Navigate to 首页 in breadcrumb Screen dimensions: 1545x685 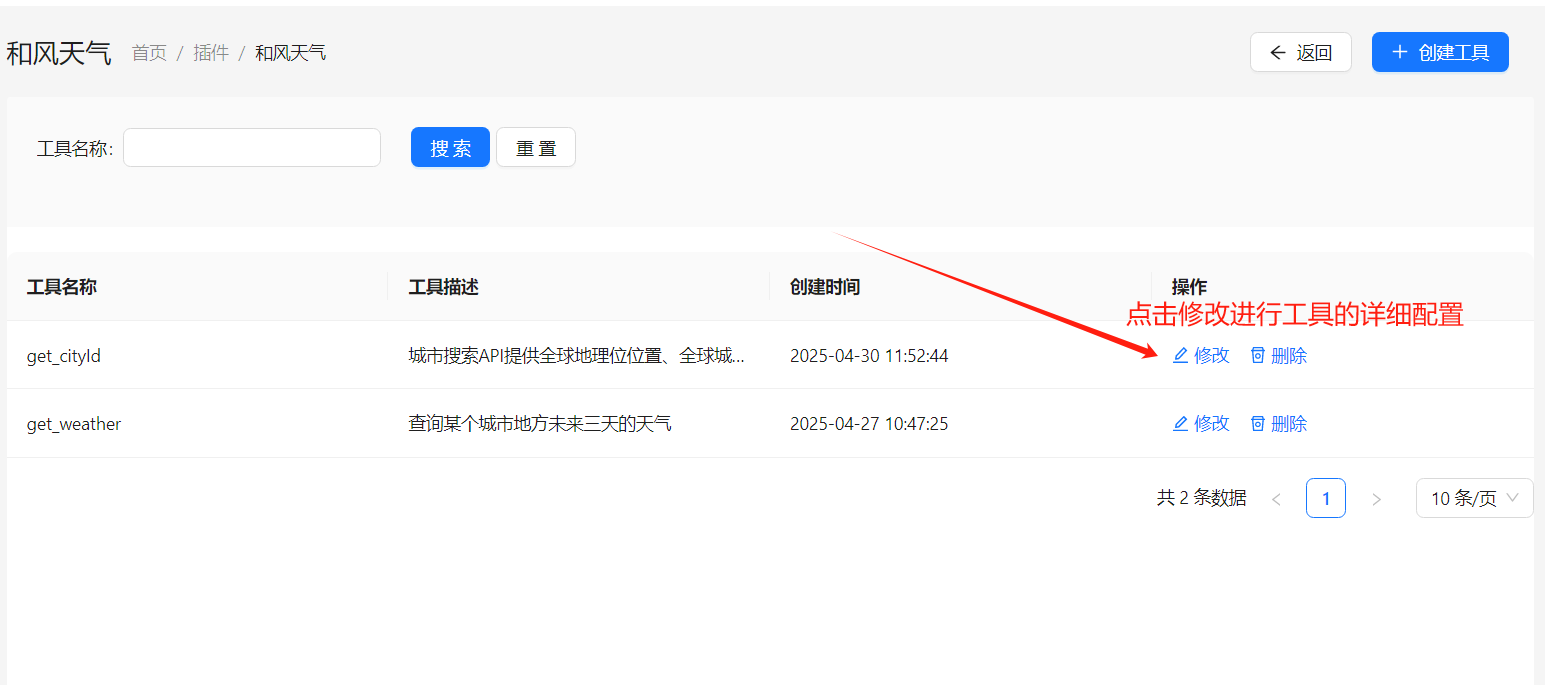[x=149, y=53]
